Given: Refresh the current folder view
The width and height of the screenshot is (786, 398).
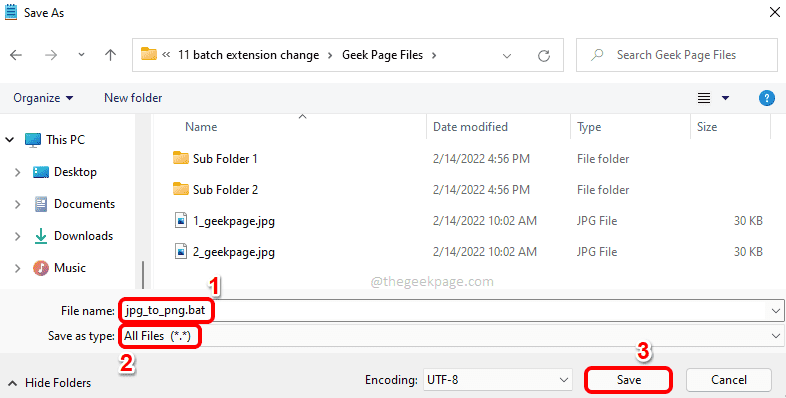Looking at the screenshot, I should click(x=544, y=56).
